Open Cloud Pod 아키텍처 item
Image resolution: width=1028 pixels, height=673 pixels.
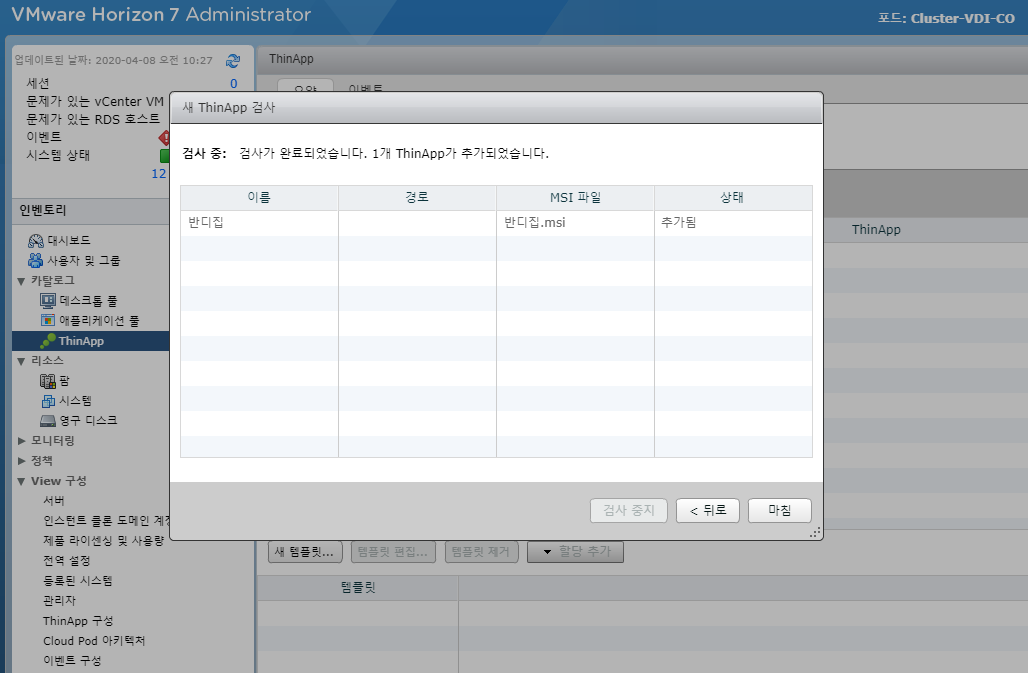point(94,641)
